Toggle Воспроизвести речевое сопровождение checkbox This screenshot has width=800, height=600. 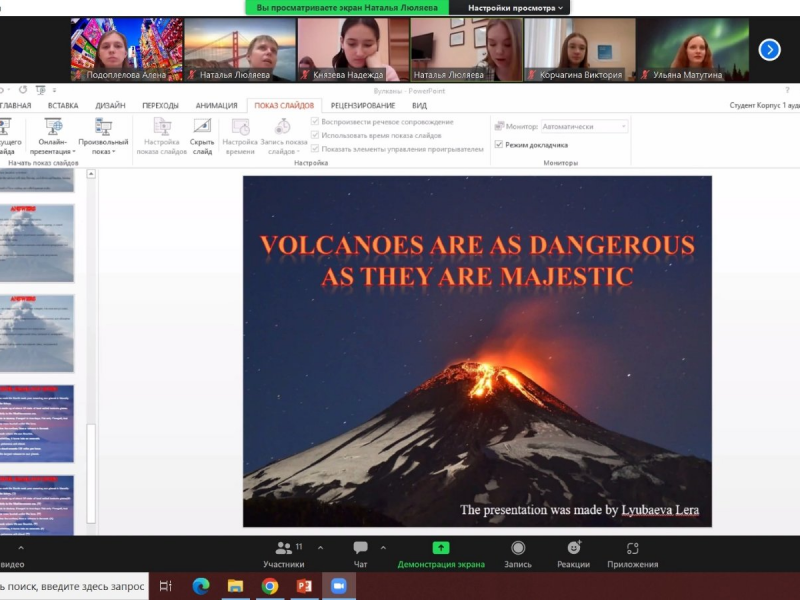click(315, 122)
